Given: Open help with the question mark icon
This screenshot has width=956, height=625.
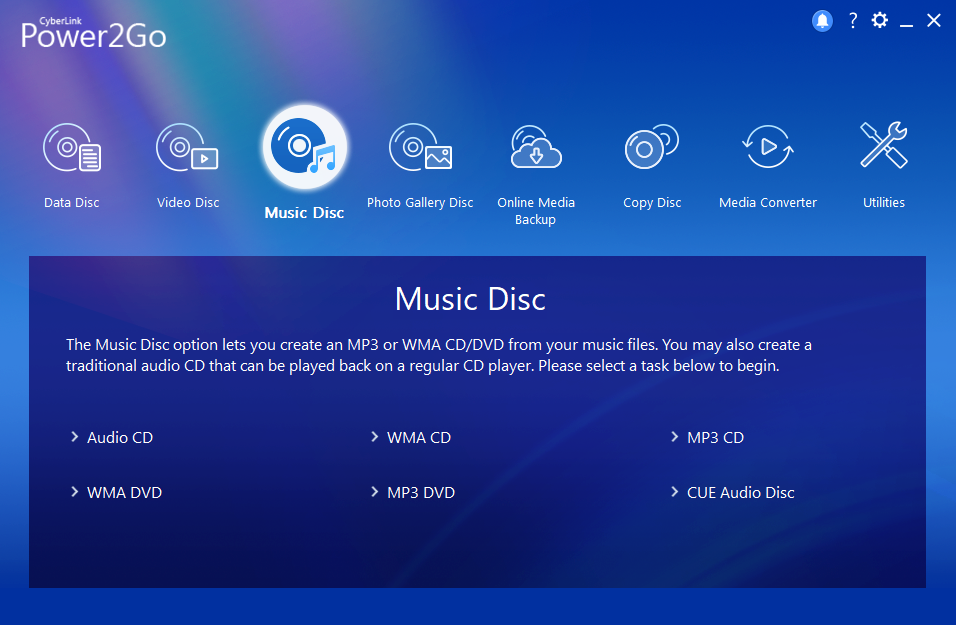Looking at the screenshot, I should pos(853,21).
